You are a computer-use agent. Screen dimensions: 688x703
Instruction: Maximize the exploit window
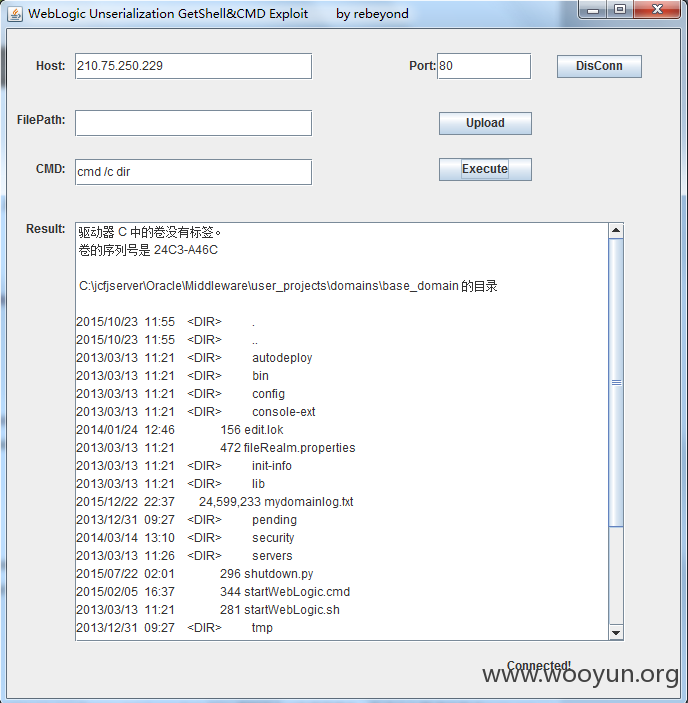[620, 9]
